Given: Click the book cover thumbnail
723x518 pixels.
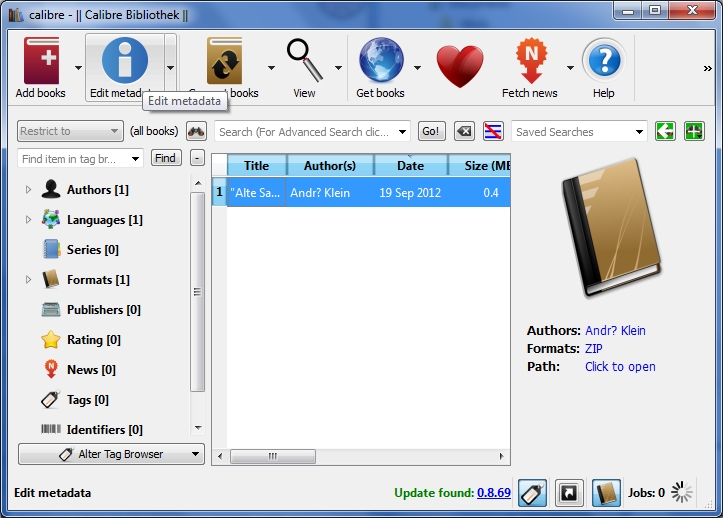Looking at the screenshot, I should pyautogui.click(x=611, y=228).
